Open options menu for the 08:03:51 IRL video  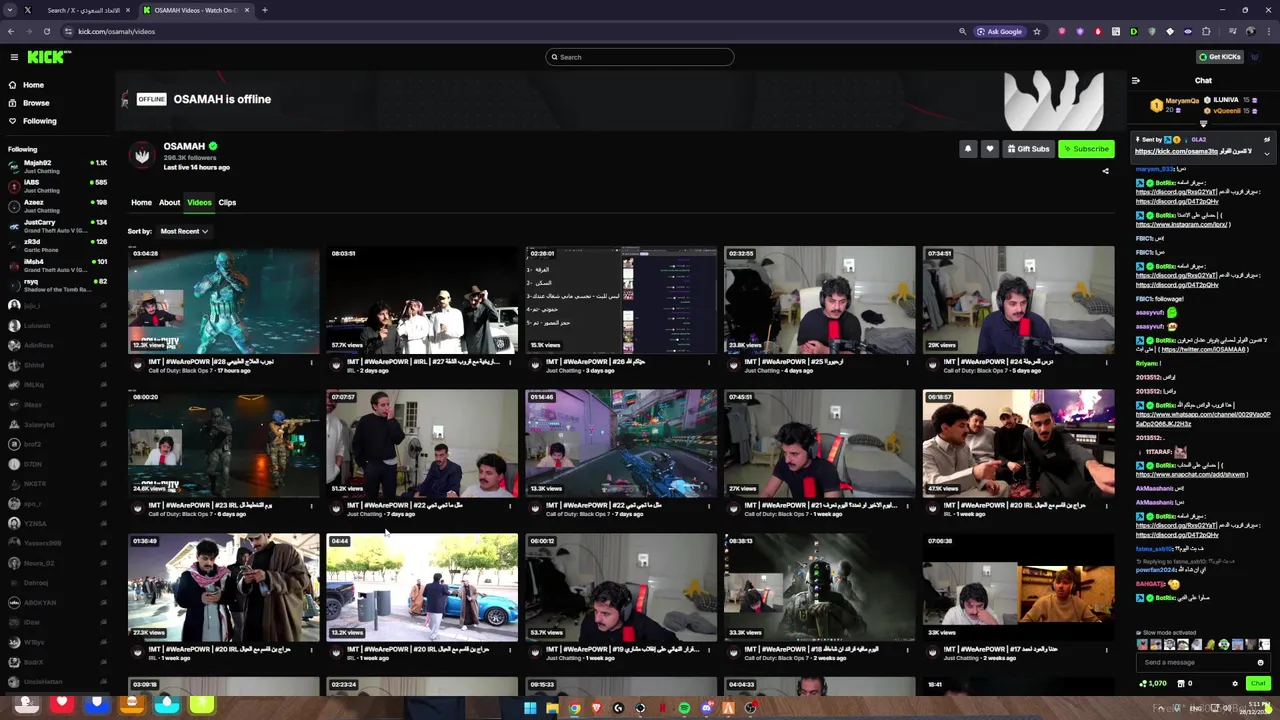coord(510,363)
